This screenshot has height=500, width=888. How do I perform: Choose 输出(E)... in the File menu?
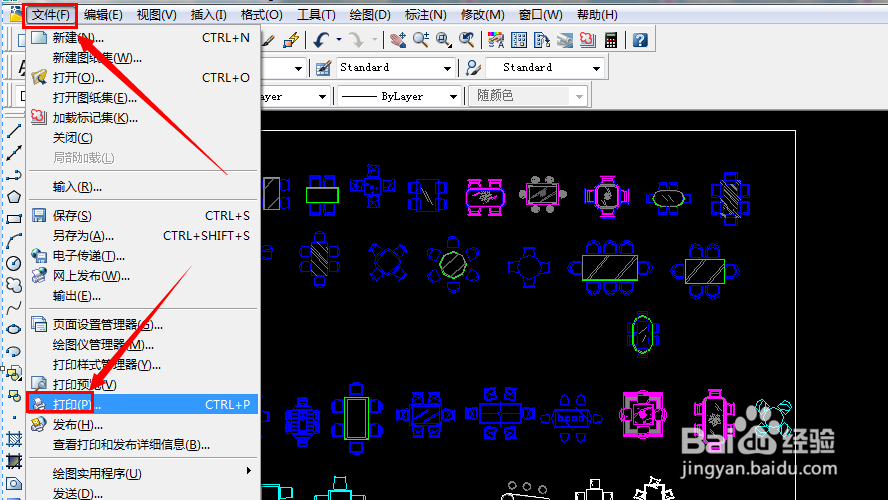[142, 296]
